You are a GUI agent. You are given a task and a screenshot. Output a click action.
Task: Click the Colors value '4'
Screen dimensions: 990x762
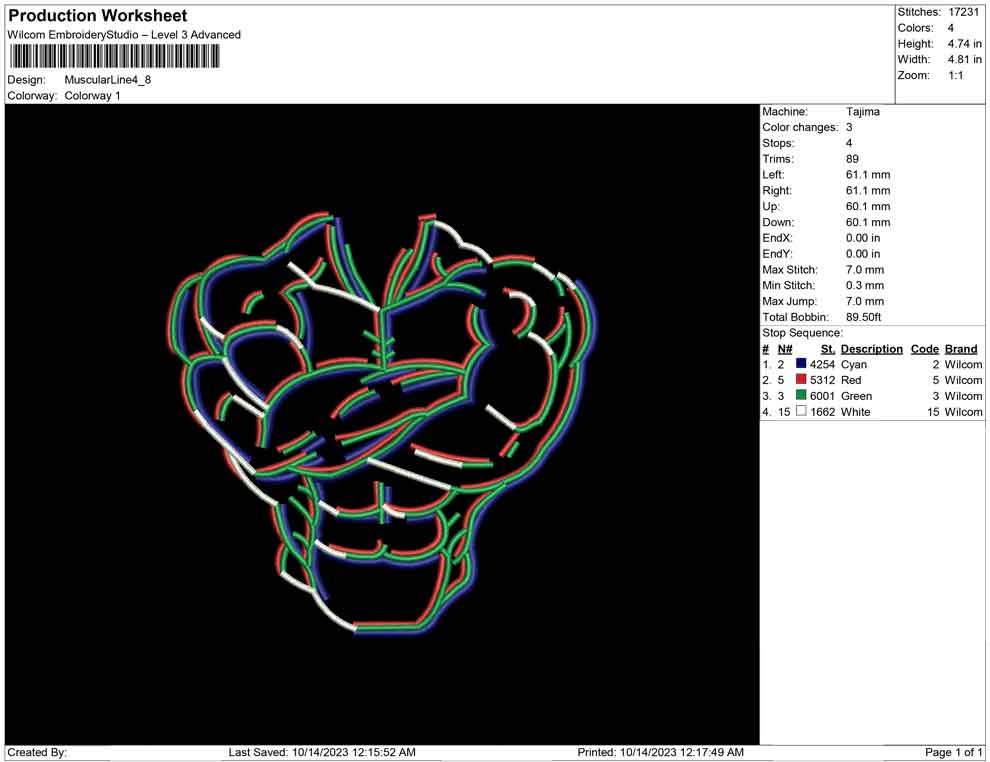click(951, 28)
